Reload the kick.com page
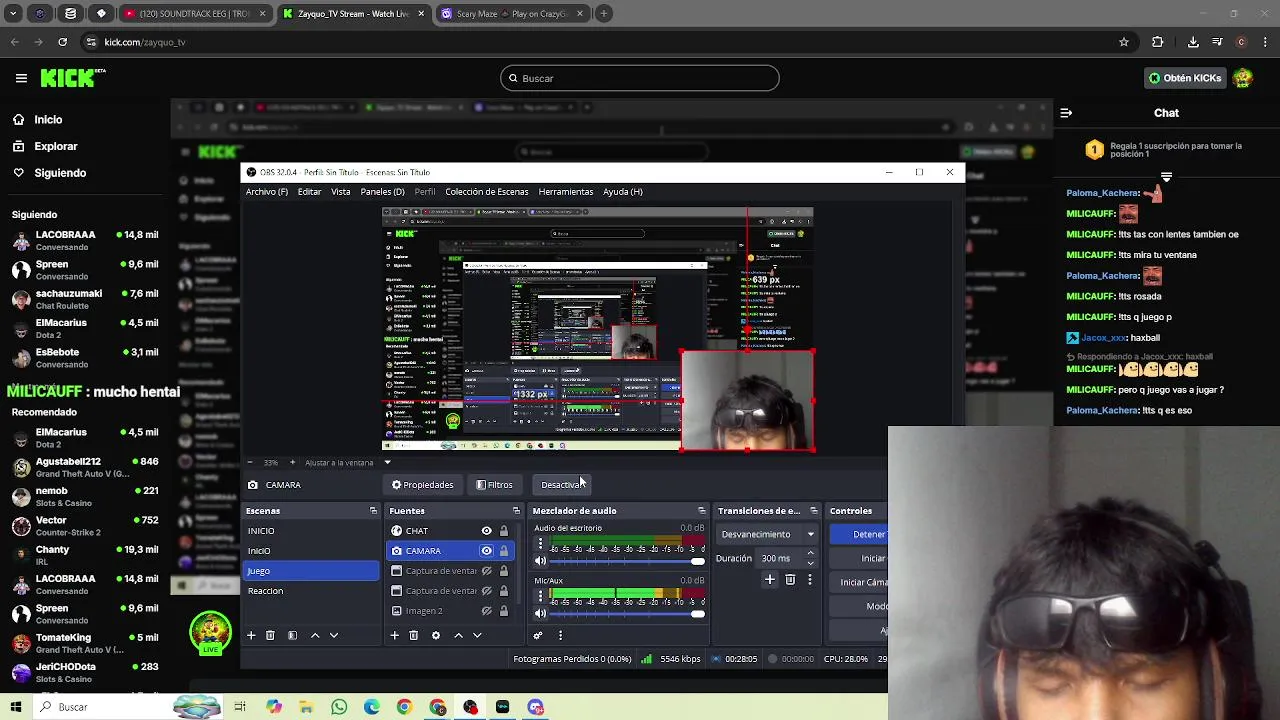This screenshot has height=720, width=1280. (x=62, y=42)
